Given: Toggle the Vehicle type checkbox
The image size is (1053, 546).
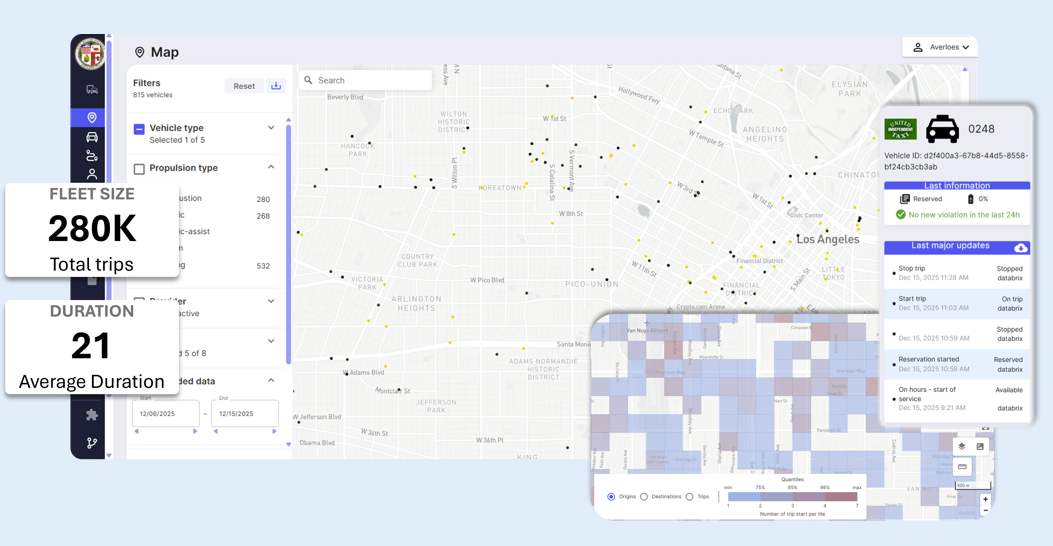Looking at the screenshot, I should pos(139,129).
